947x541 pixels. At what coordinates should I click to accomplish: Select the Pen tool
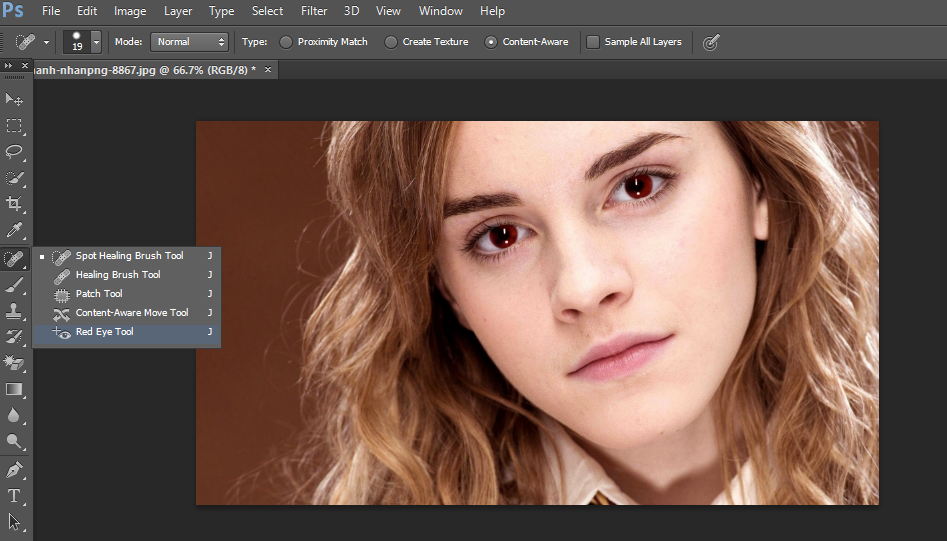[x=14, y=469]
